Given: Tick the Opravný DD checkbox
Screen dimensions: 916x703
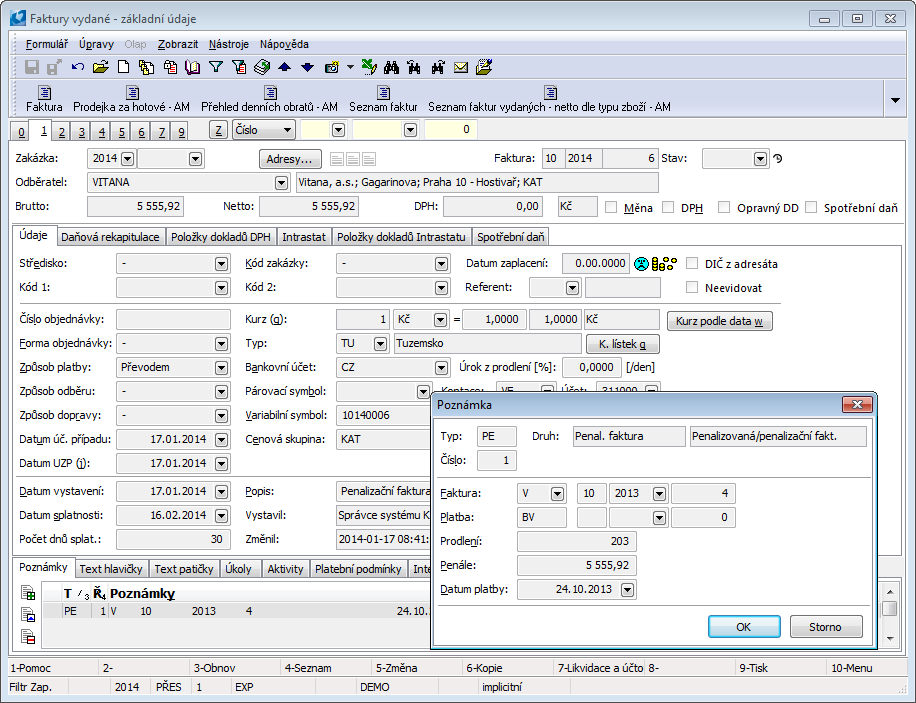Looking at the screenshot, I should (x=725, y=207).
